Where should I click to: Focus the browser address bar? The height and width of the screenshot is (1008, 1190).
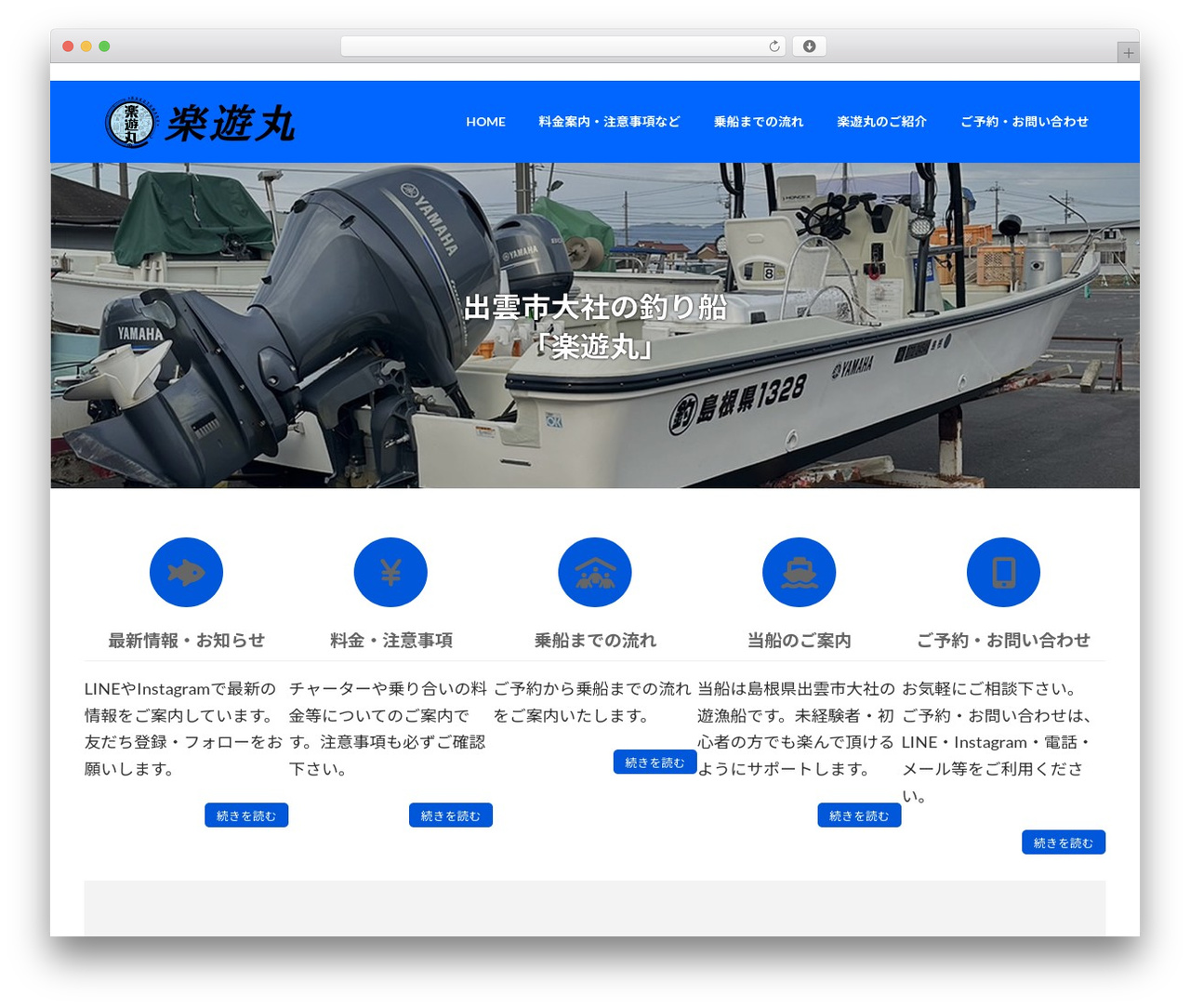click(563, 46)
